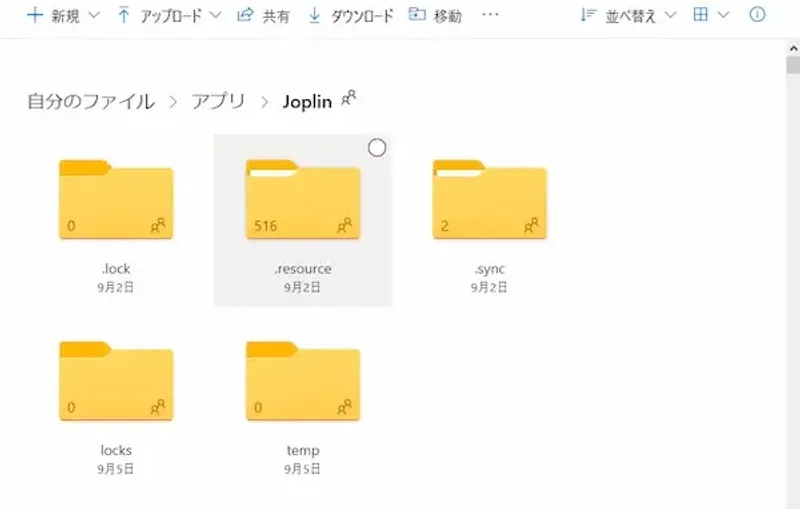Open the 並べ替え (Sort) dropdown
Viewport: 800px width, 509px height.
point(670,16)
